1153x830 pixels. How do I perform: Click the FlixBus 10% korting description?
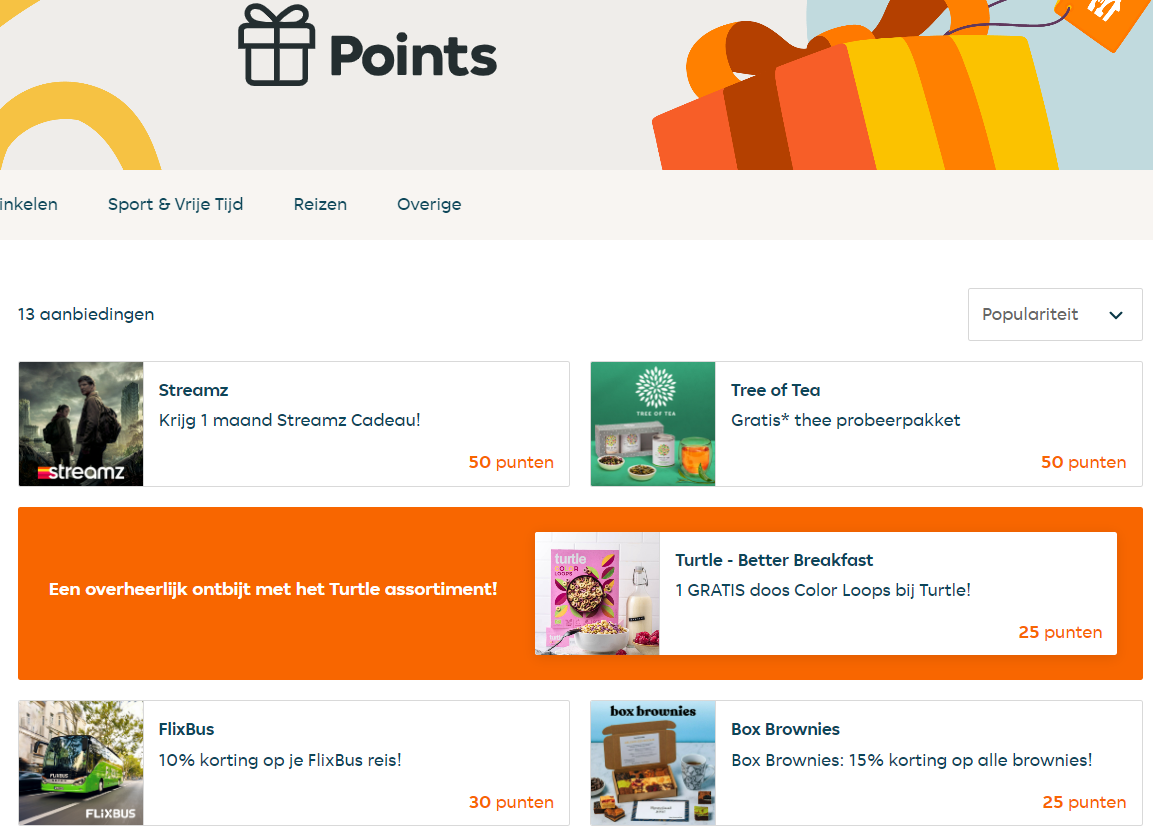(280, 760)
